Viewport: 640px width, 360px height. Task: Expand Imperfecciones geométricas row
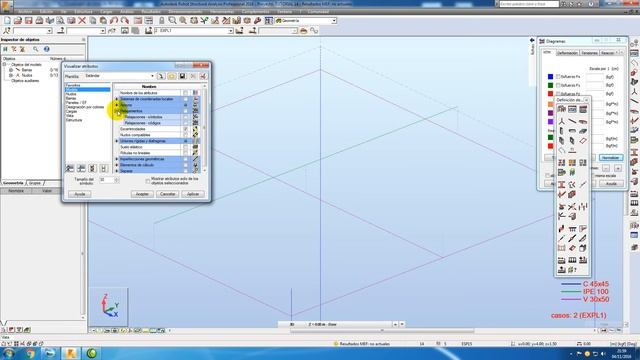pyautogui.click(x=117, y=159)
